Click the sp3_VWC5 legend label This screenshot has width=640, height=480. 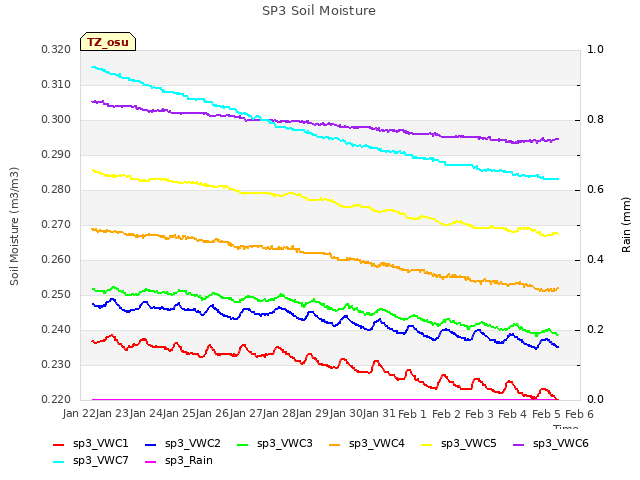[469, 443]
